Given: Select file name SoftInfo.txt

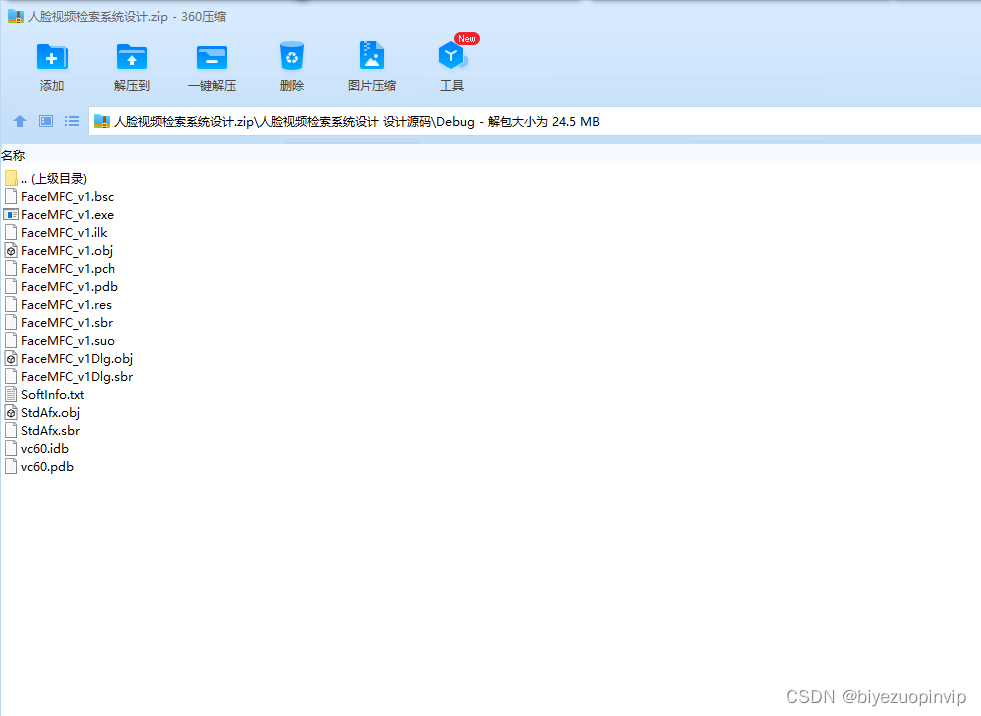Looking at the screenshot, I should (x=53, y=395).
